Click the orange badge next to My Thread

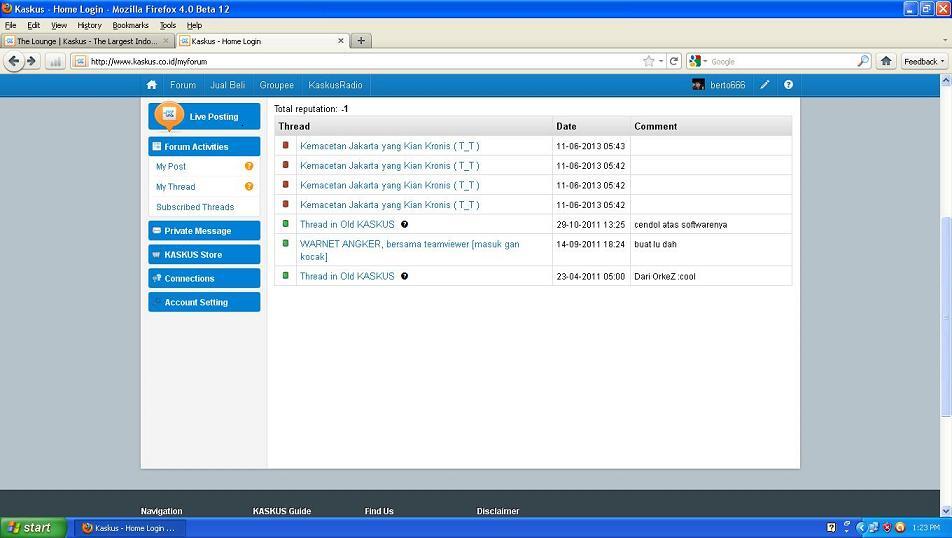point(249,186)
